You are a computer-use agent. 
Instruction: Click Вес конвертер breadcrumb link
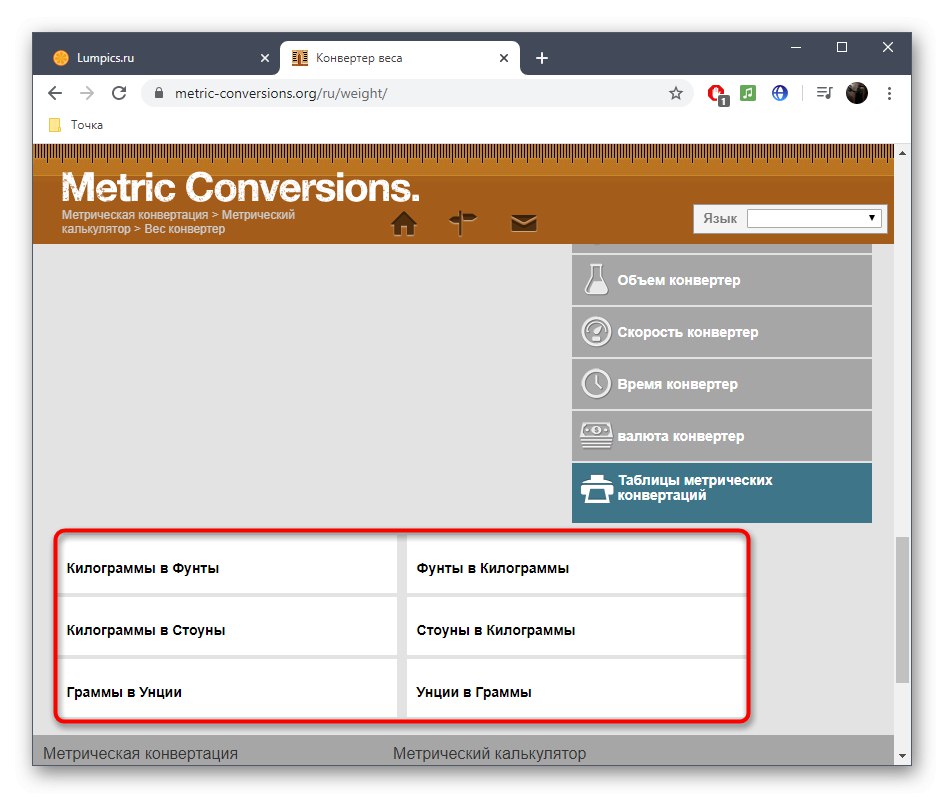184,229
